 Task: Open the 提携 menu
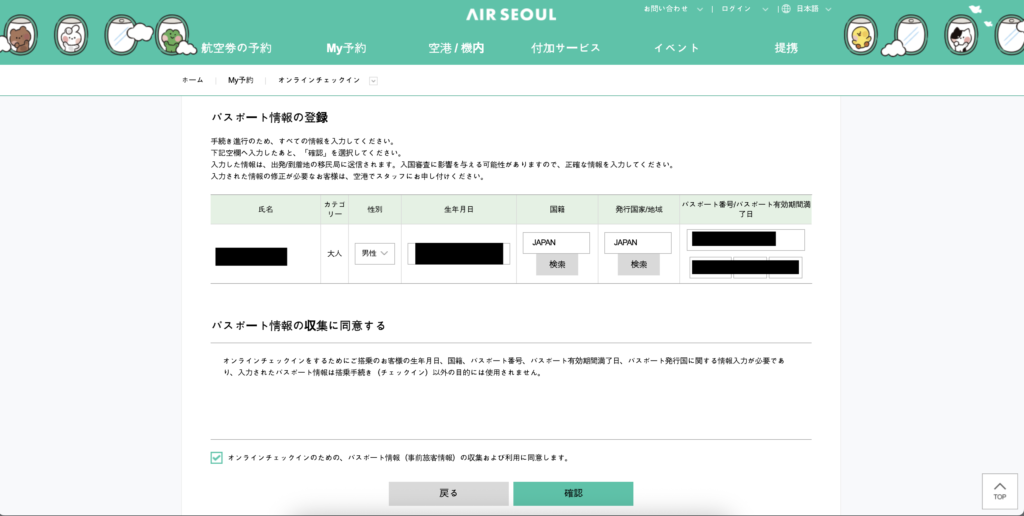(x=786, y=48)
